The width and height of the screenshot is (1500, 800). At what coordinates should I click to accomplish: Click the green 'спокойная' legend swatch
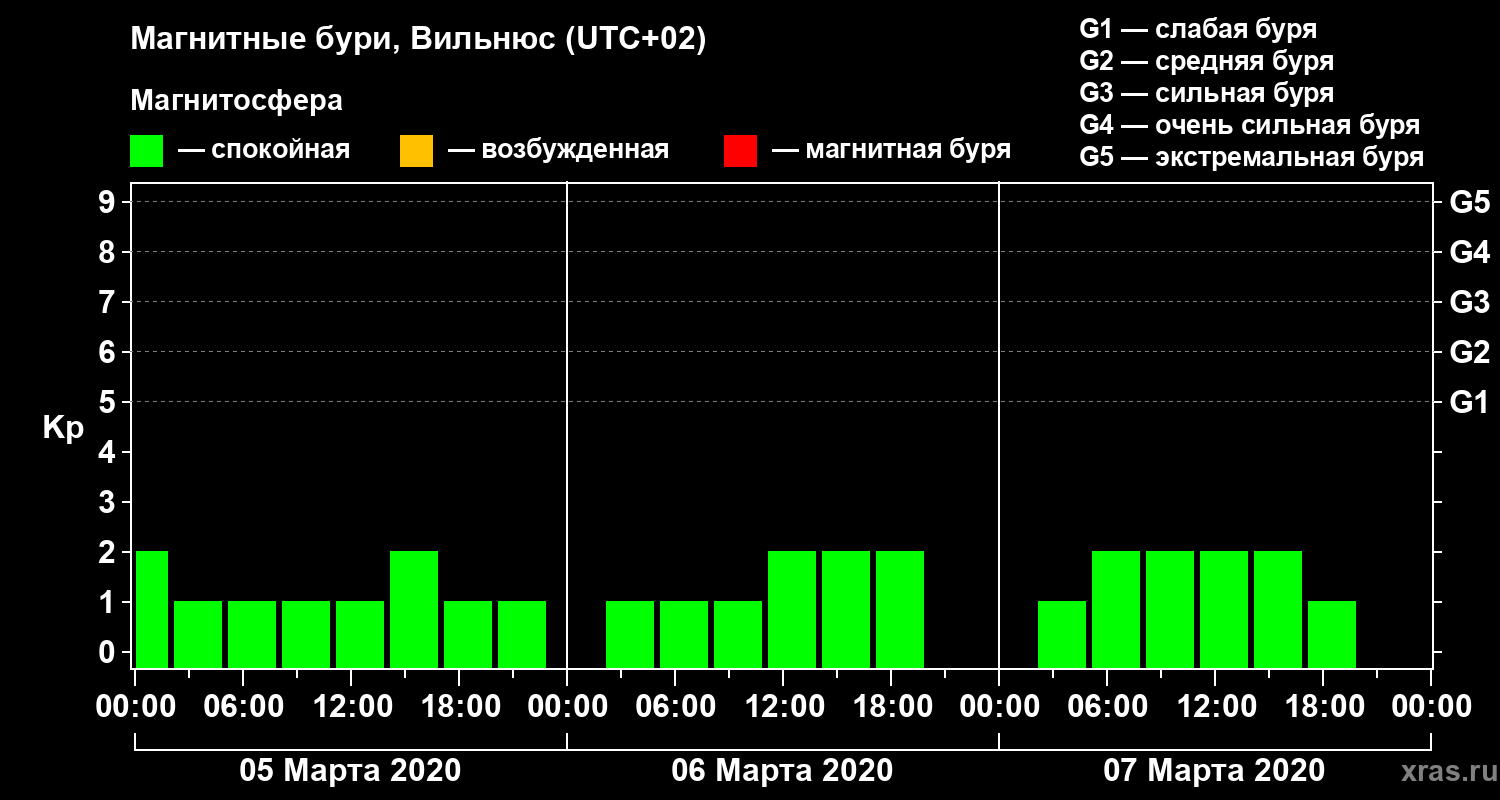point(146,151)
